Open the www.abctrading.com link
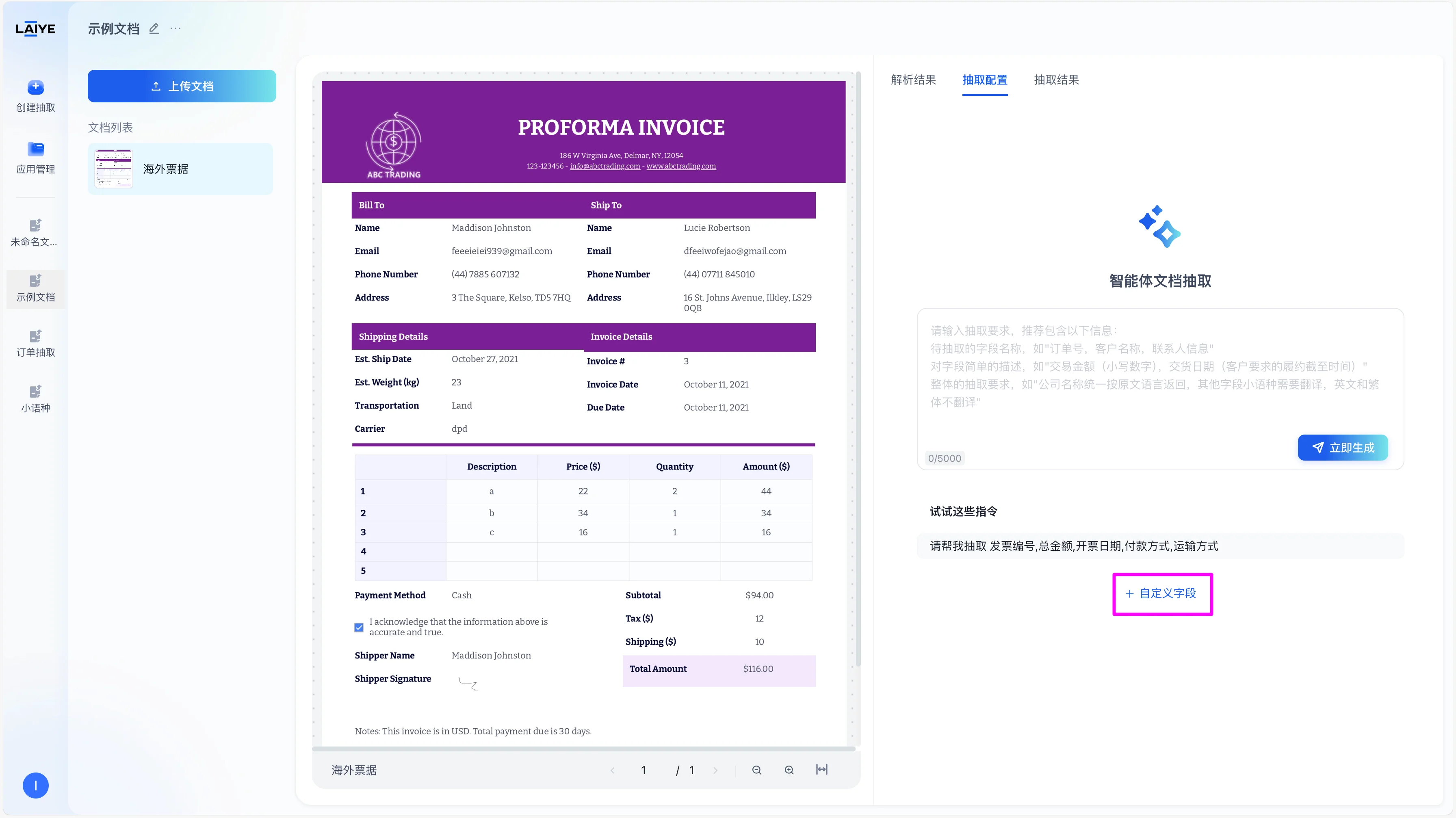This screenshot has height=818, width=1456. coord(681,166)
